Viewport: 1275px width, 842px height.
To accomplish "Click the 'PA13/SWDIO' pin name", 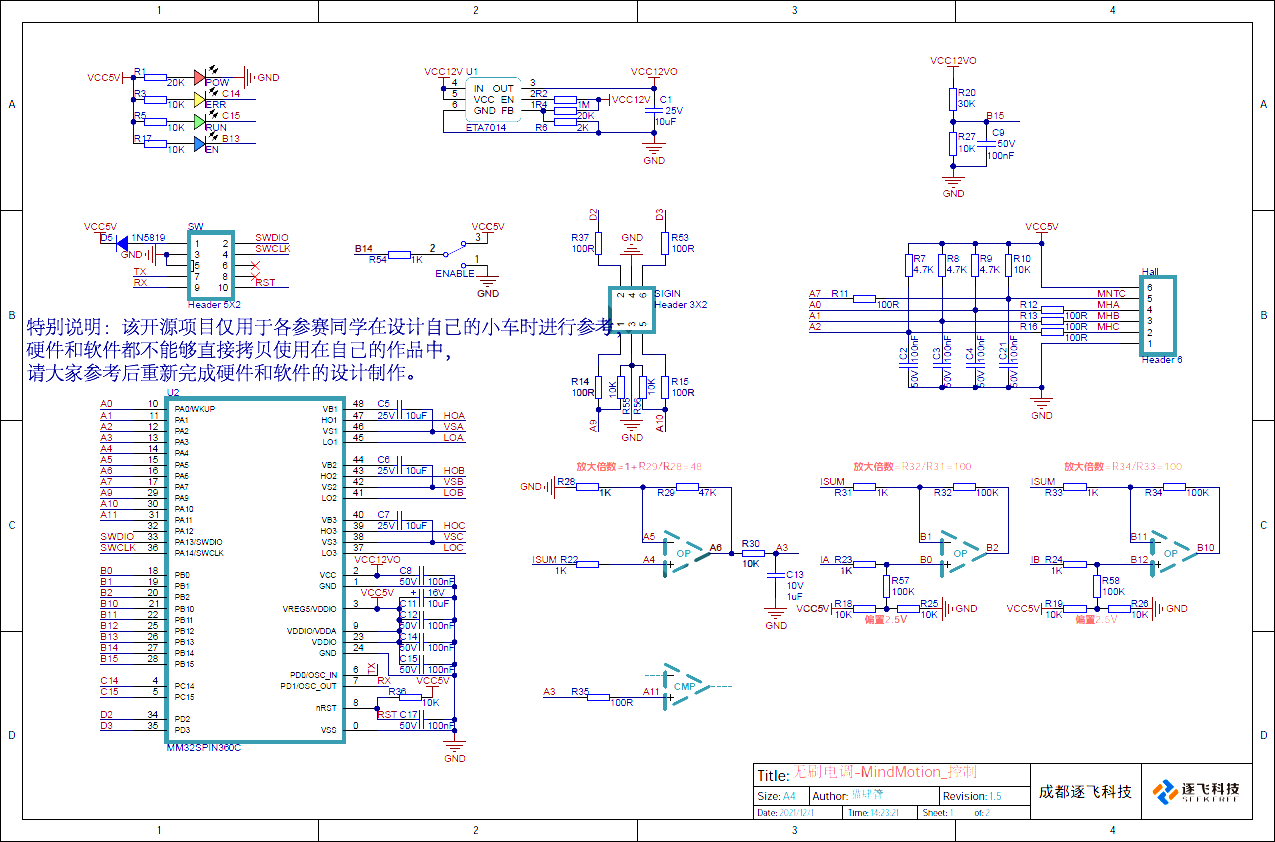I will (198, 542).
